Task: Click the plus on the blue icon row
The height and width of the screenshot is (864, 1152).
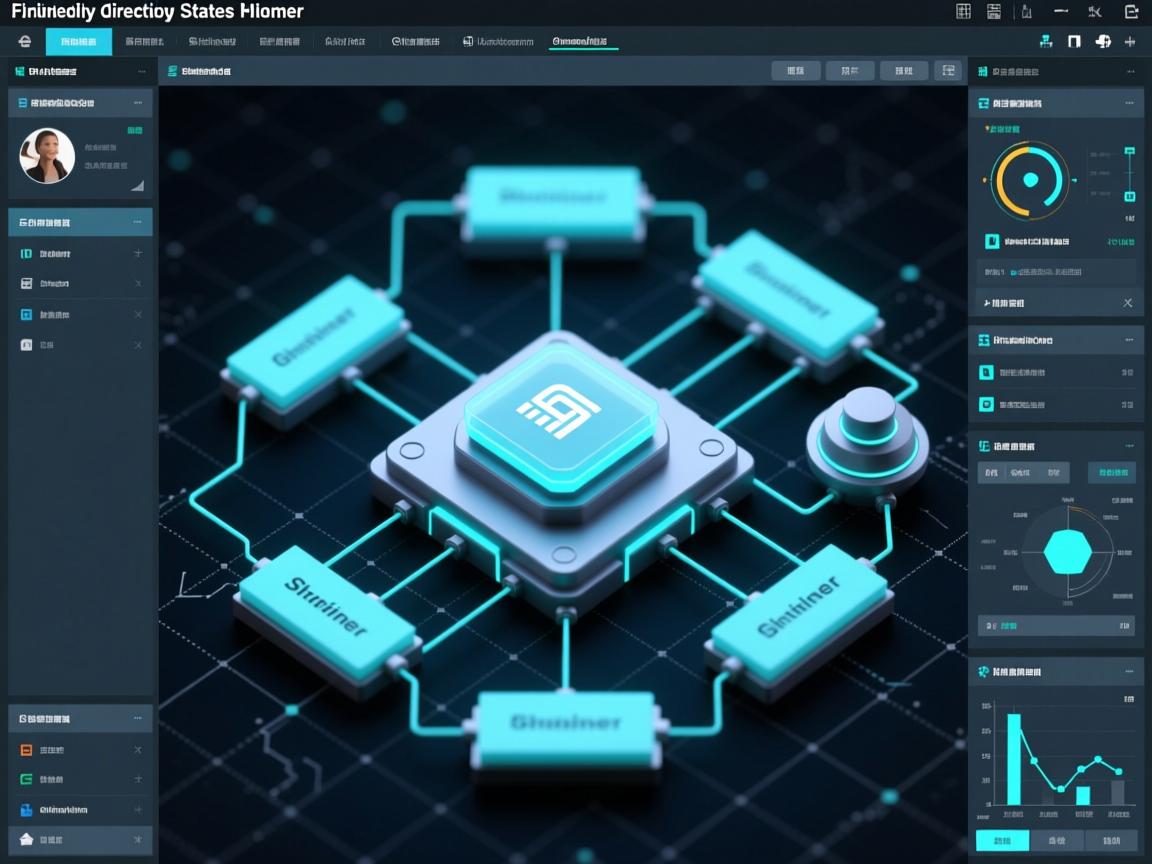Action: 138,810
